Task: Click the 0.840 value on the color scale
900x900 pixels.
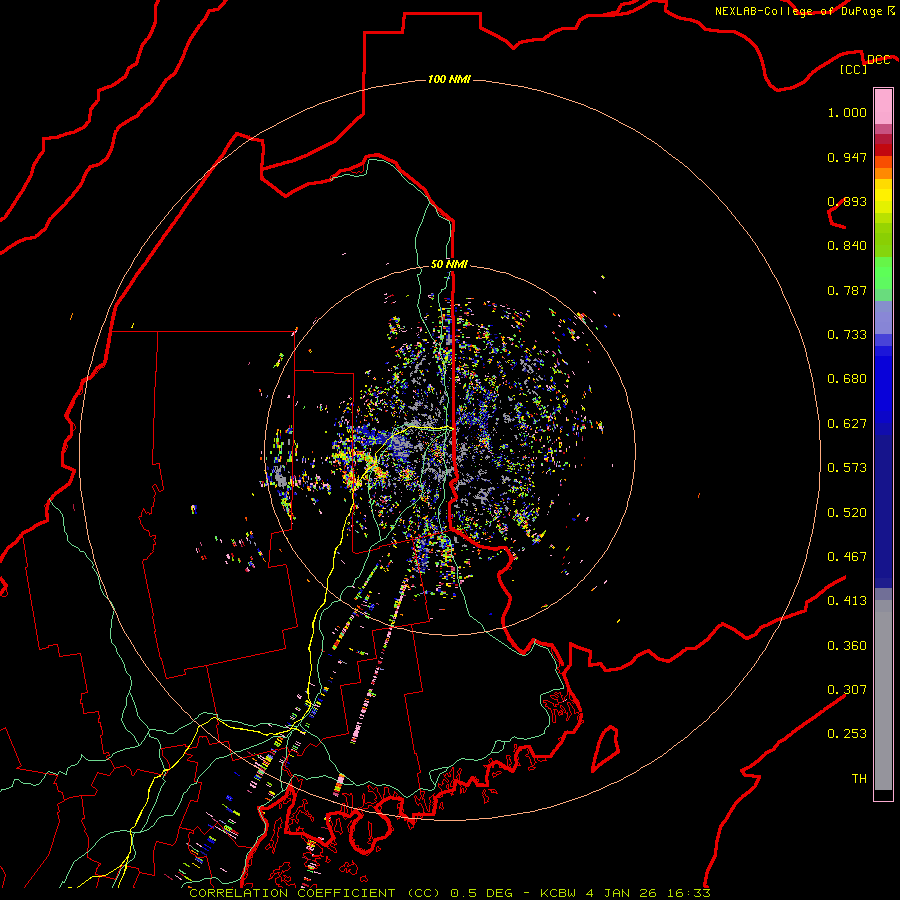Action: click(x=847, y=246)
